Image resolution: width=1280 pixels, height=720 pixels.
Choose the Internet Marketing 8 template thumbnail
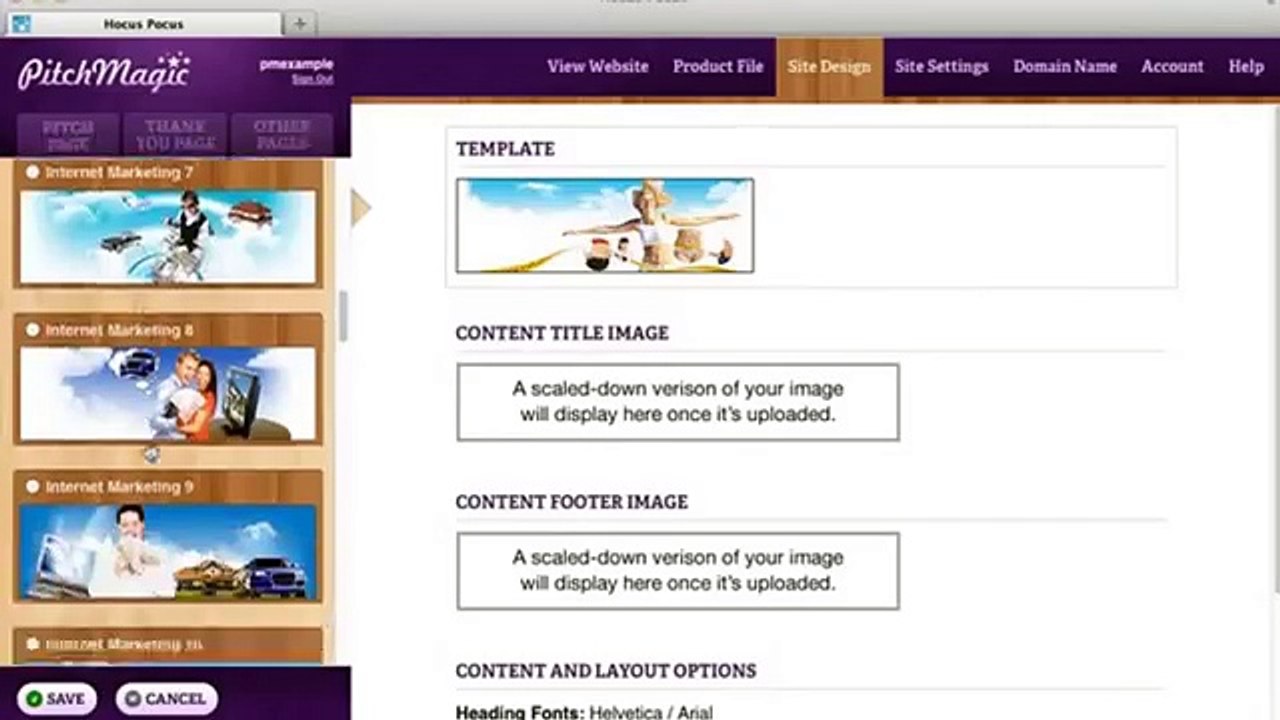(168, 394)
